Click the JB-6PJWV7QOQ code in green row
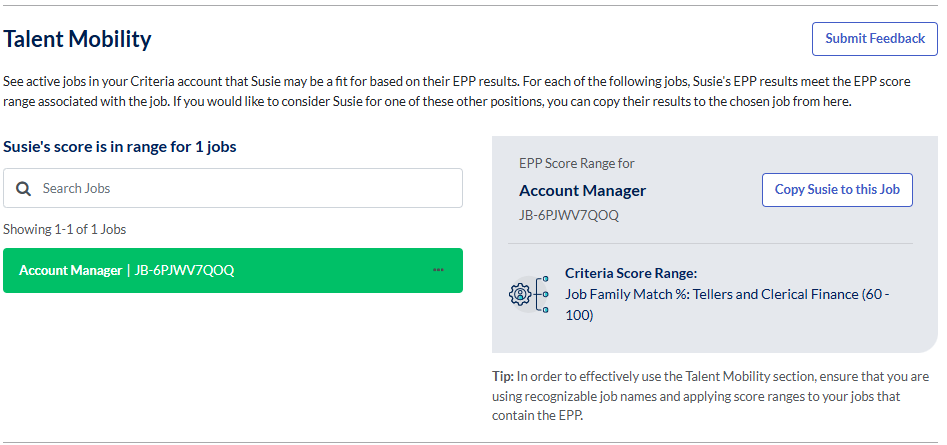Image resolution: width=947 pixels, height=445 pixels. click(184, 270)
